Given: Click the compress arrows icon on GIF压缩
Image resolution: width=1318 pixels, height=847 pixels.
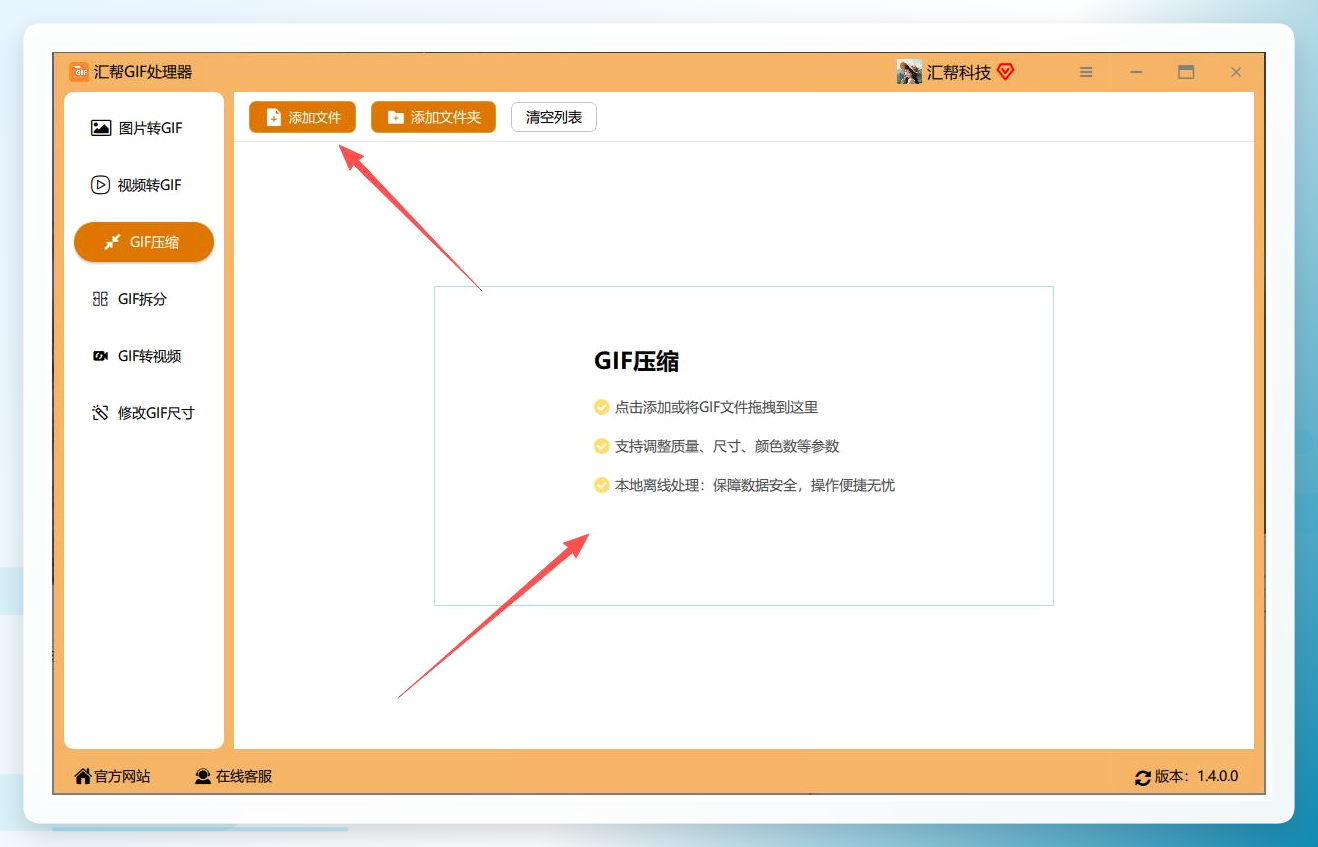Looking at the screenshot, I should coord(112,242).
